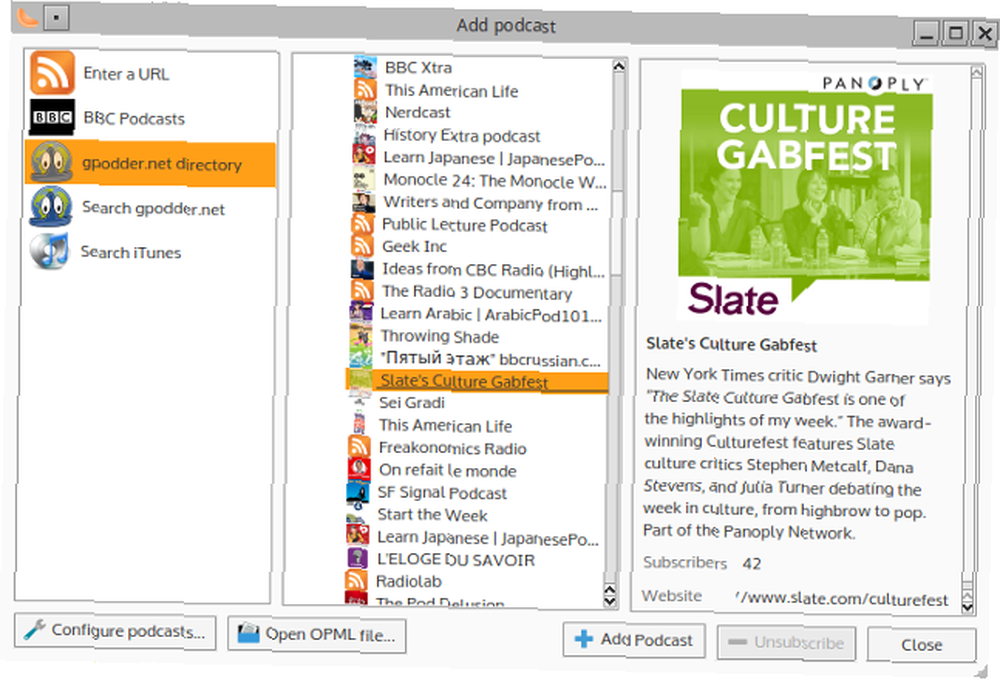Click the Close button at the bottom

tap(922, 645)
